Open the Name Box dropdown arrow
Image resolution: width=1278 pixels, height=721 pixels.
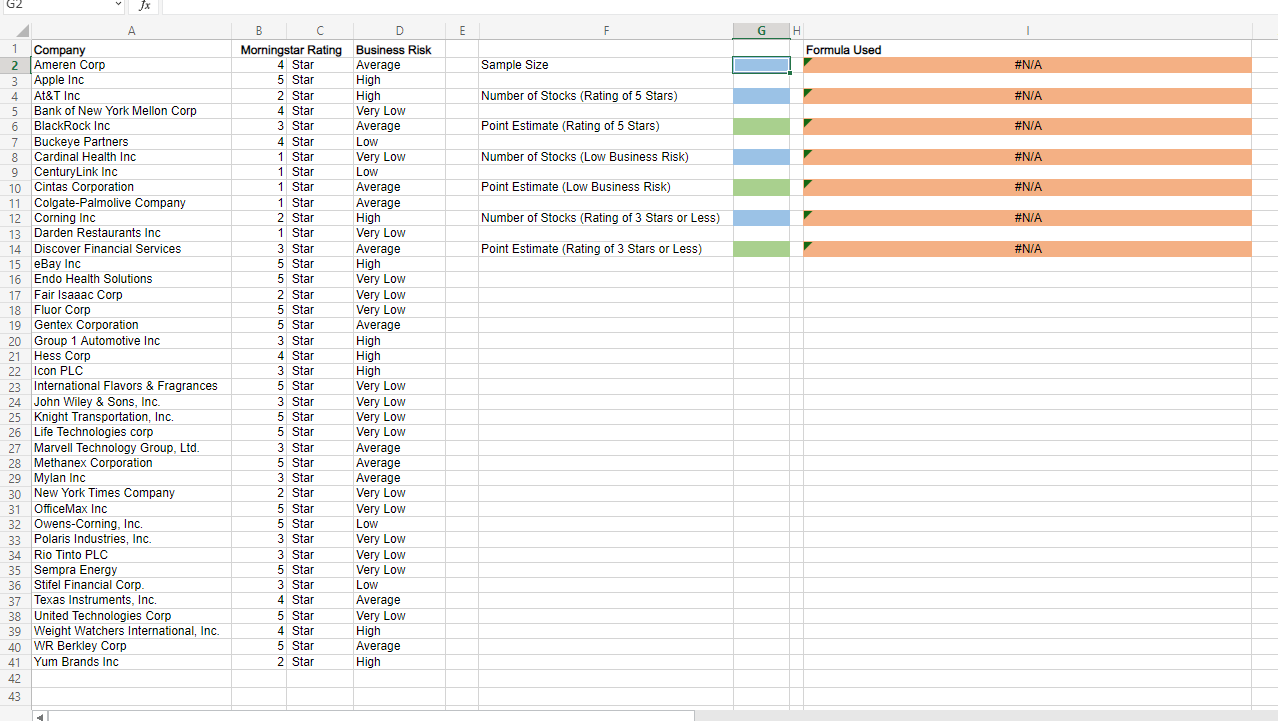click(x=116, y=7)
